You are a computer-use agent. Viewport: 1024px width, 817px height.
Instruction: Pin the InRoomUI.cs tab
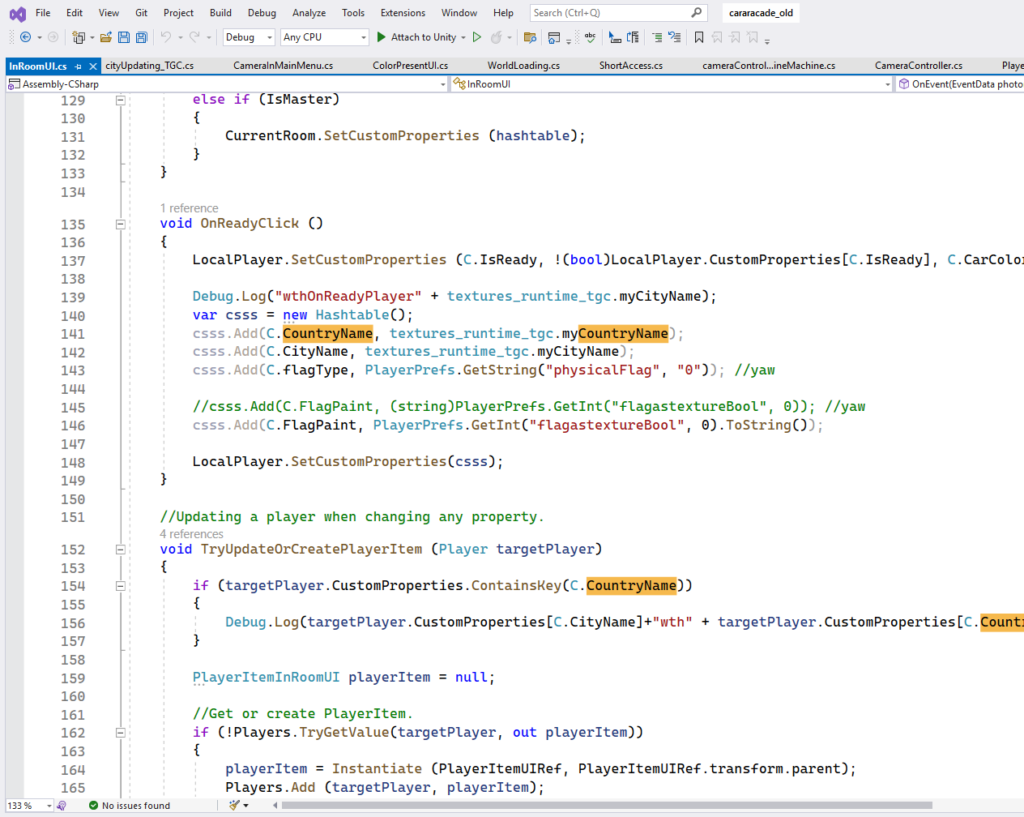tap(78, 66)
